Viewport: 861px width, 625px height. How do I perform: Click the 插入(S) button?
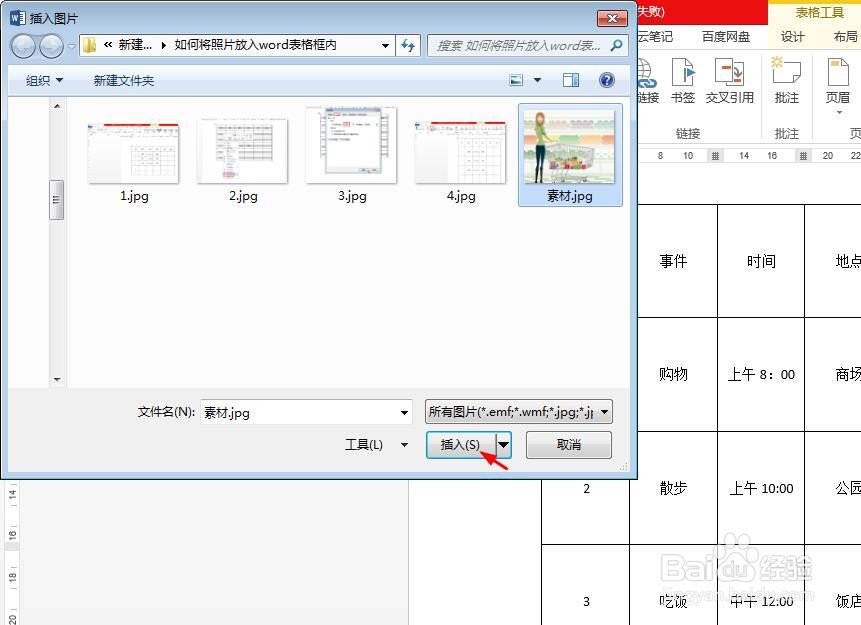point(462,444)
